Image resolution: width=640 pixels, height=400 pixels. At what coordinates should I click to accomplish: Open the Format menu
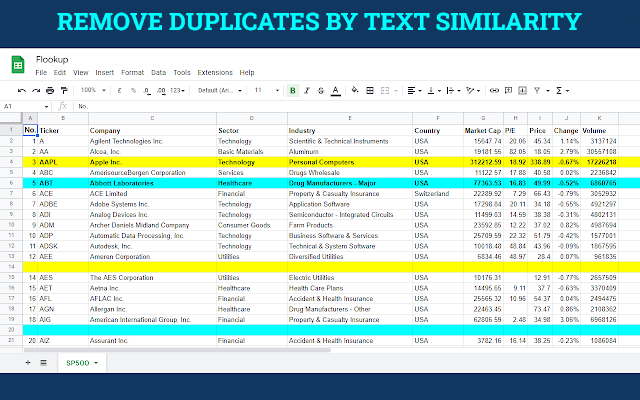click(x=132, y=72)
